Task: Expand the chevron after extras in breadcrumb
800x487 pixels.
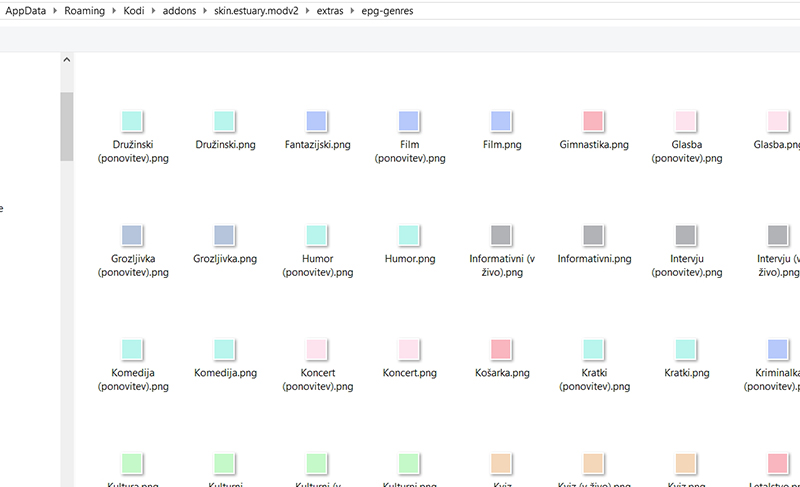Action: 353,11
